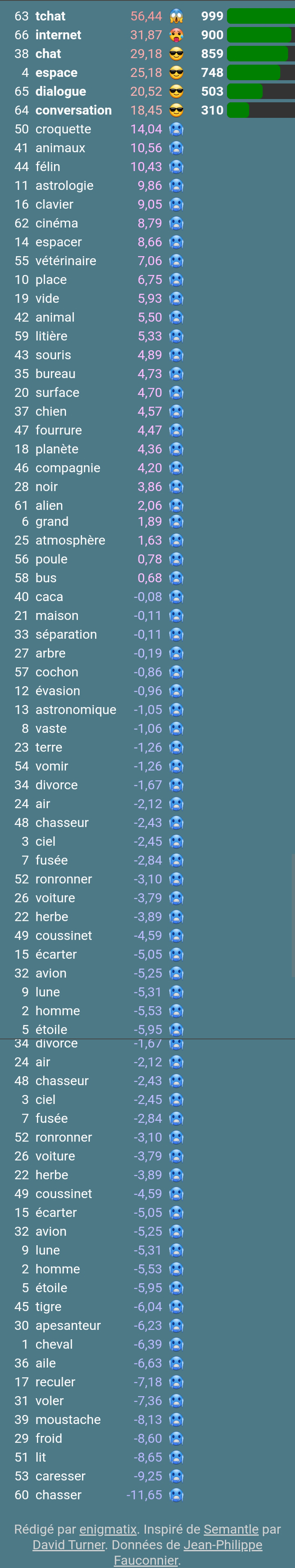Click the cold face emoji on moustache row
Viewport: 295px width, 1568px height.
(x=176, y=1419)
